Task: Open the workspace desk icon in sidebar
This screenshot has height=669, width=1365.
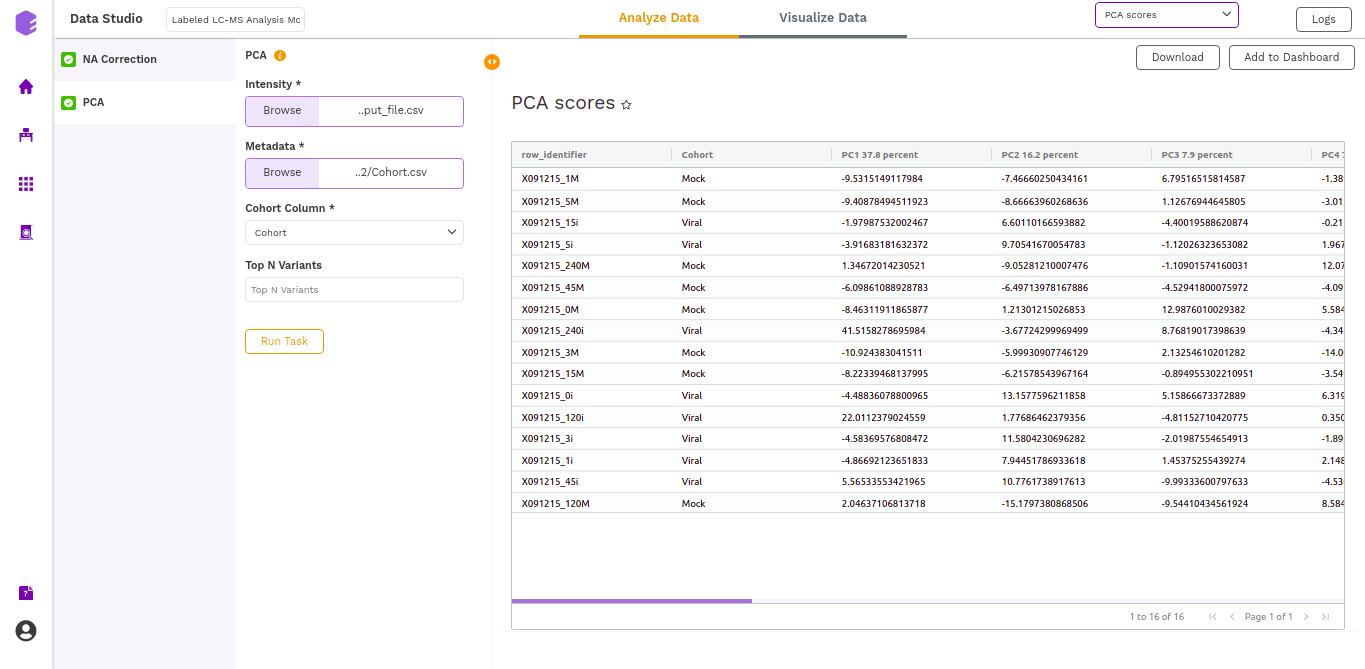Action: coord(26,135)
